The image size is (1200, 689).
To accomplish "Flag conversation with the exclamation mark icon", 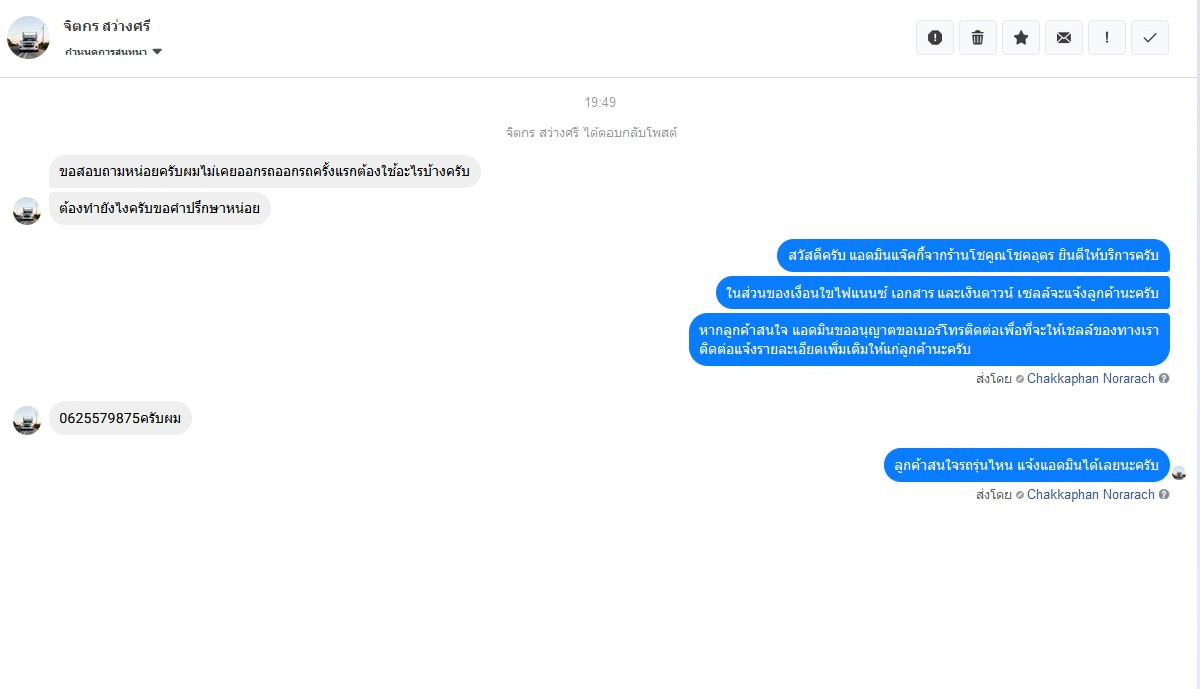I will tap(1107, 38).
